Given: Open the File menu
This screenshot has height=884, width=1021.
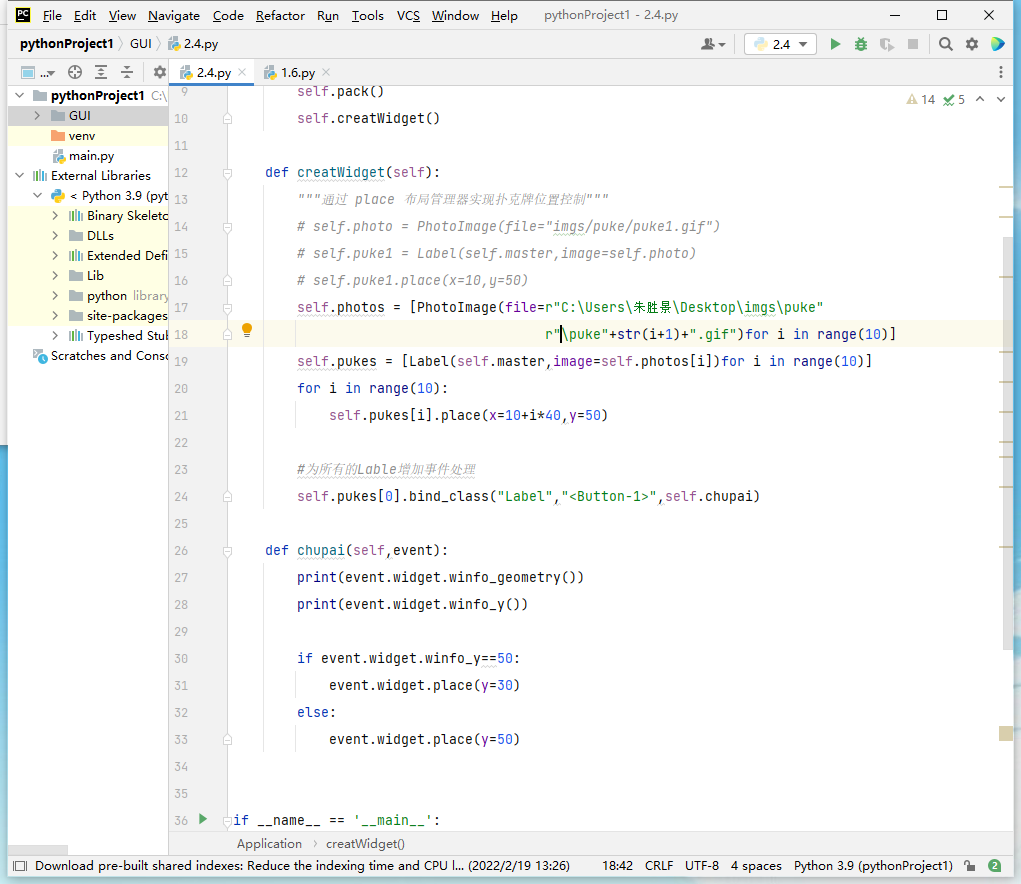Looking at the screenshot, I should (52, 16).
